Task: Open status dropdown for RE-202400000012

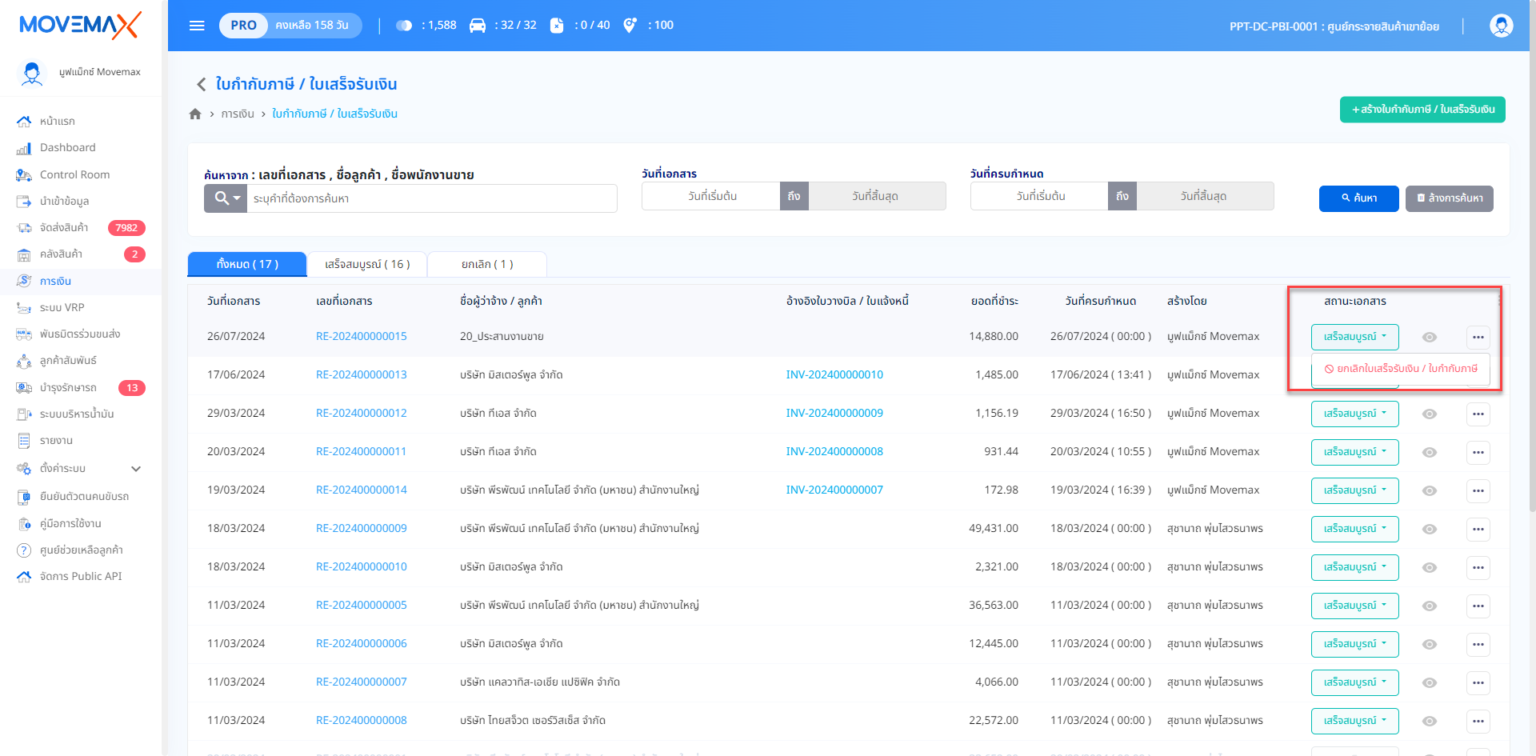Action: (x=1354, y=414)
